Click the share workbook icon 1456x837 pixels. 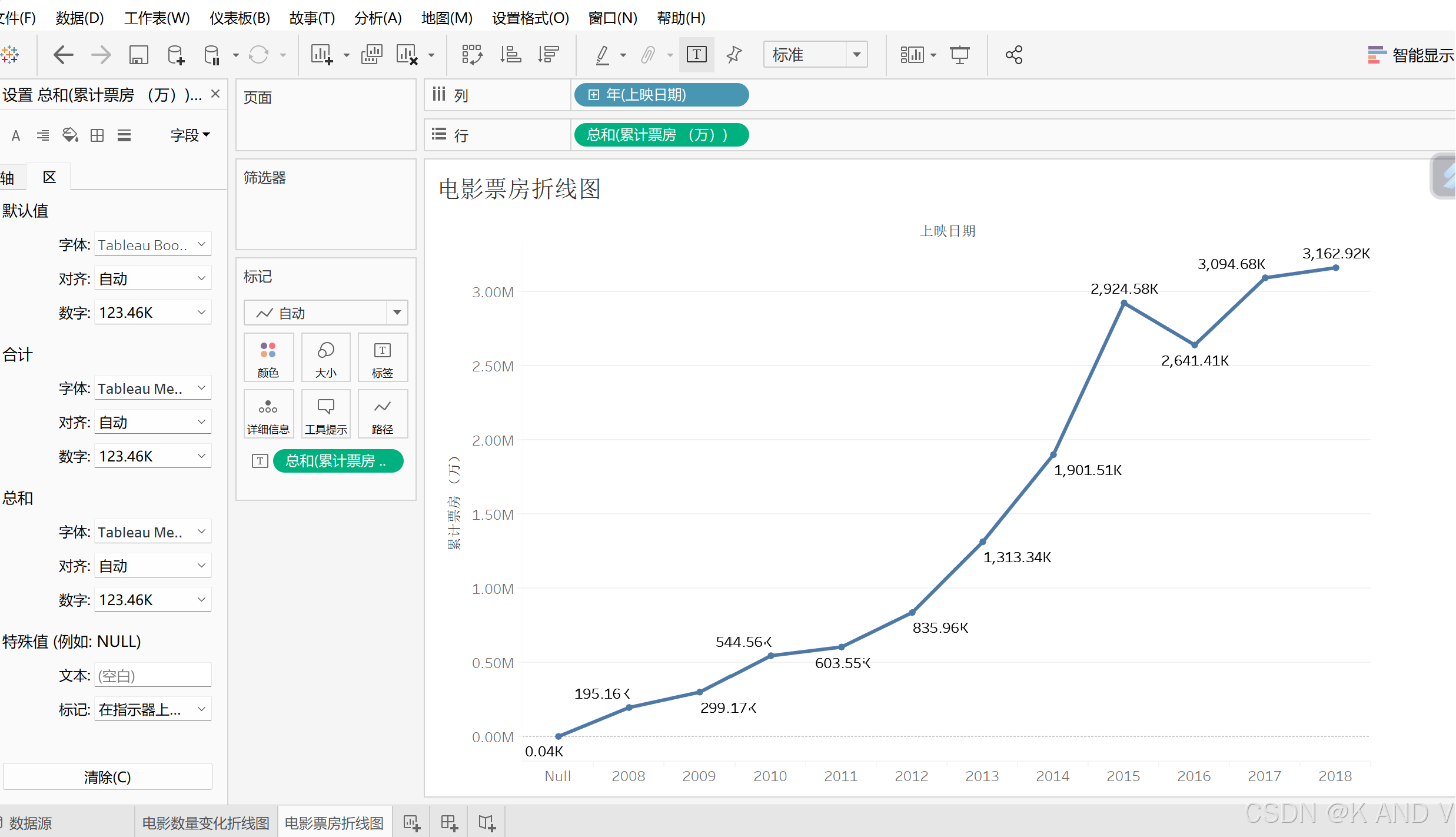pyautogui.click(x=1013, y=55)
